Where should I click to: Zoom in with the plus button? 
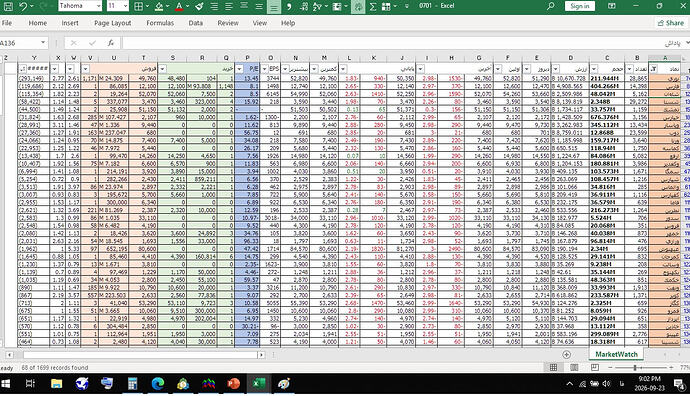tap(671, 367)
